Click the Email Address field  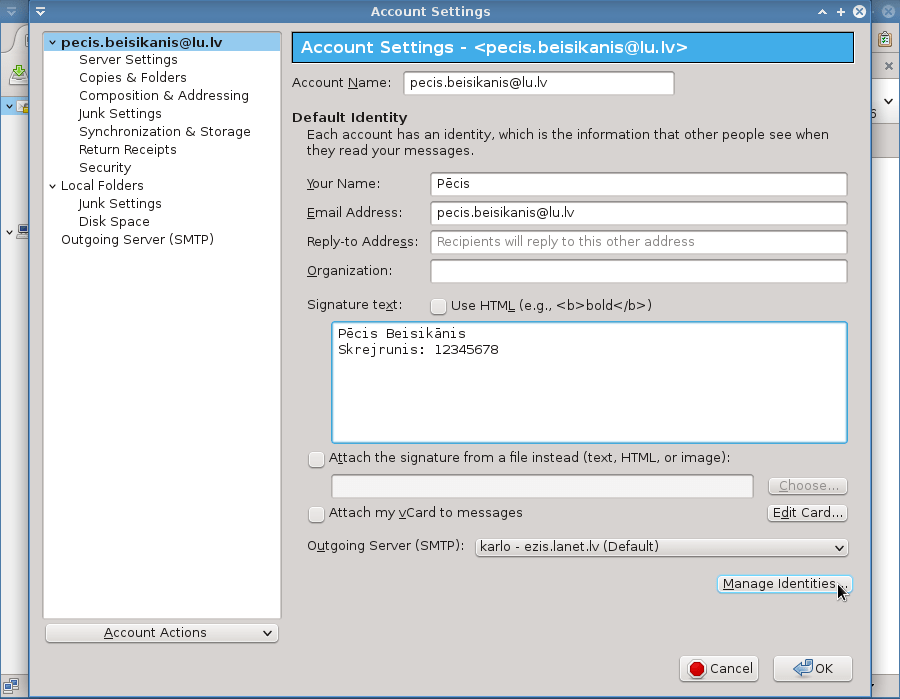[638, 213]
